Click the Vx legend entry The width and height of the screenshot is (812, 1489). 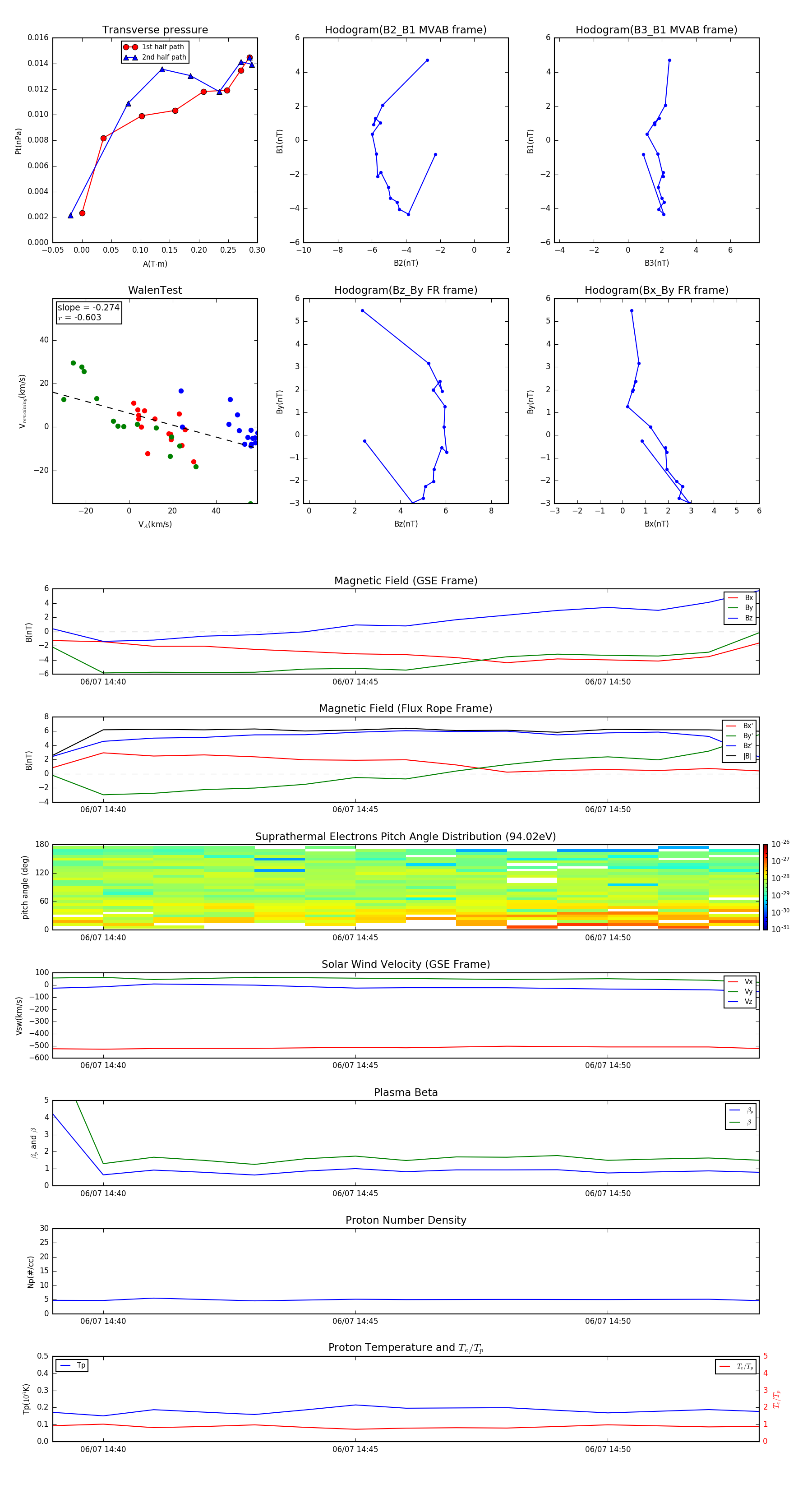(x=740, y=981)
